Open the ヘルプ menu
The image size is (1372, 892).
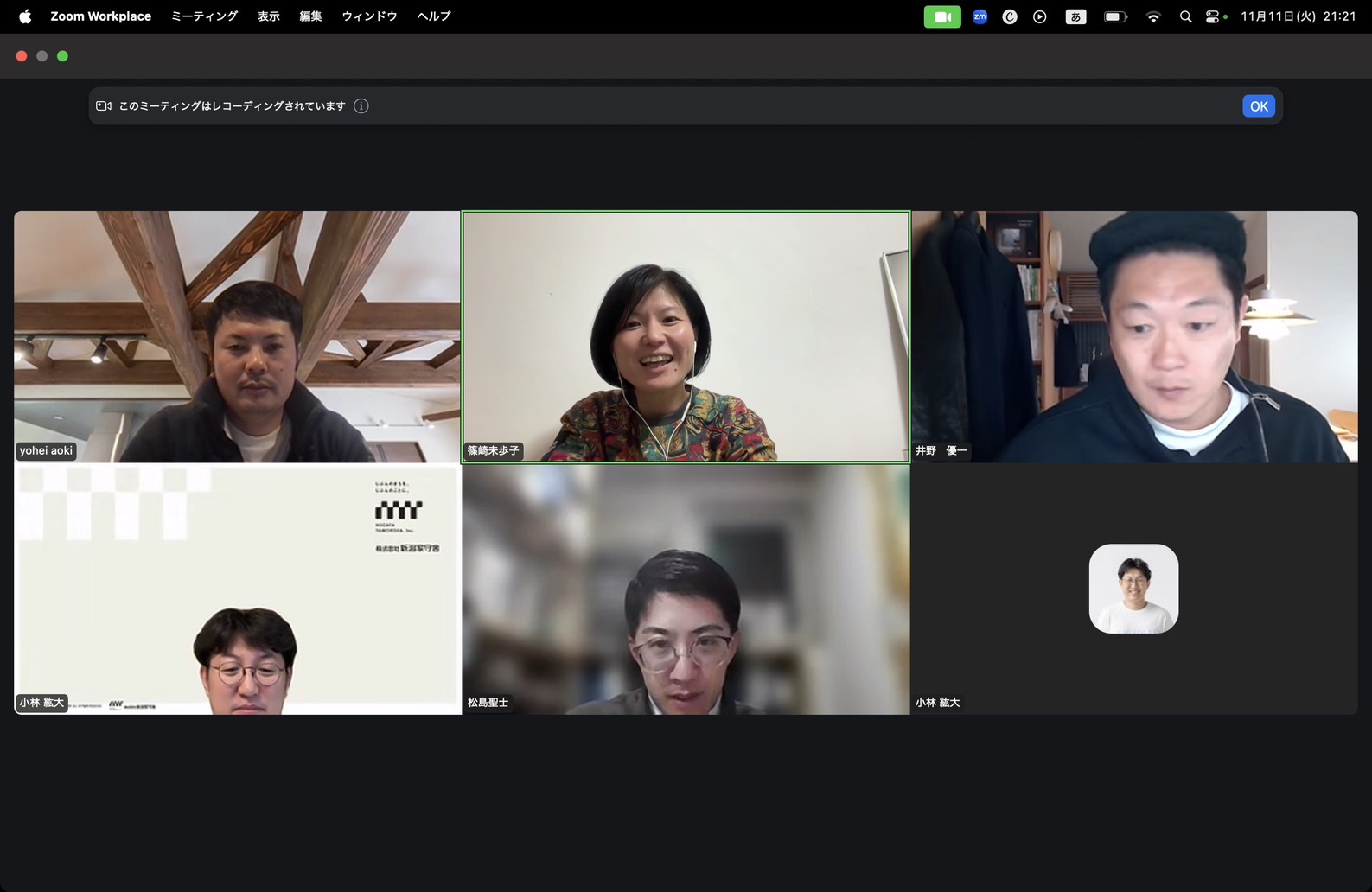point(433,16)
